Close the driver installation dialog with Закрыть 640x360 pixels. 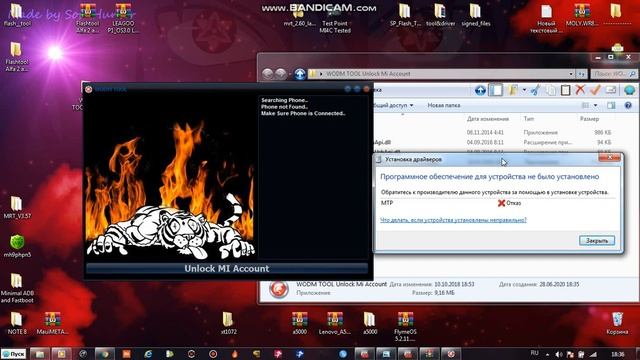click(x=597, y=241)
